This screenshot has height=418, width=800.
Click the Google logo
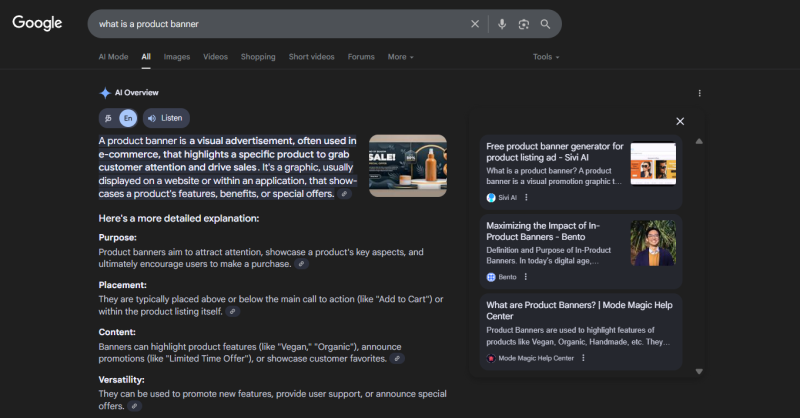[37, 23]
